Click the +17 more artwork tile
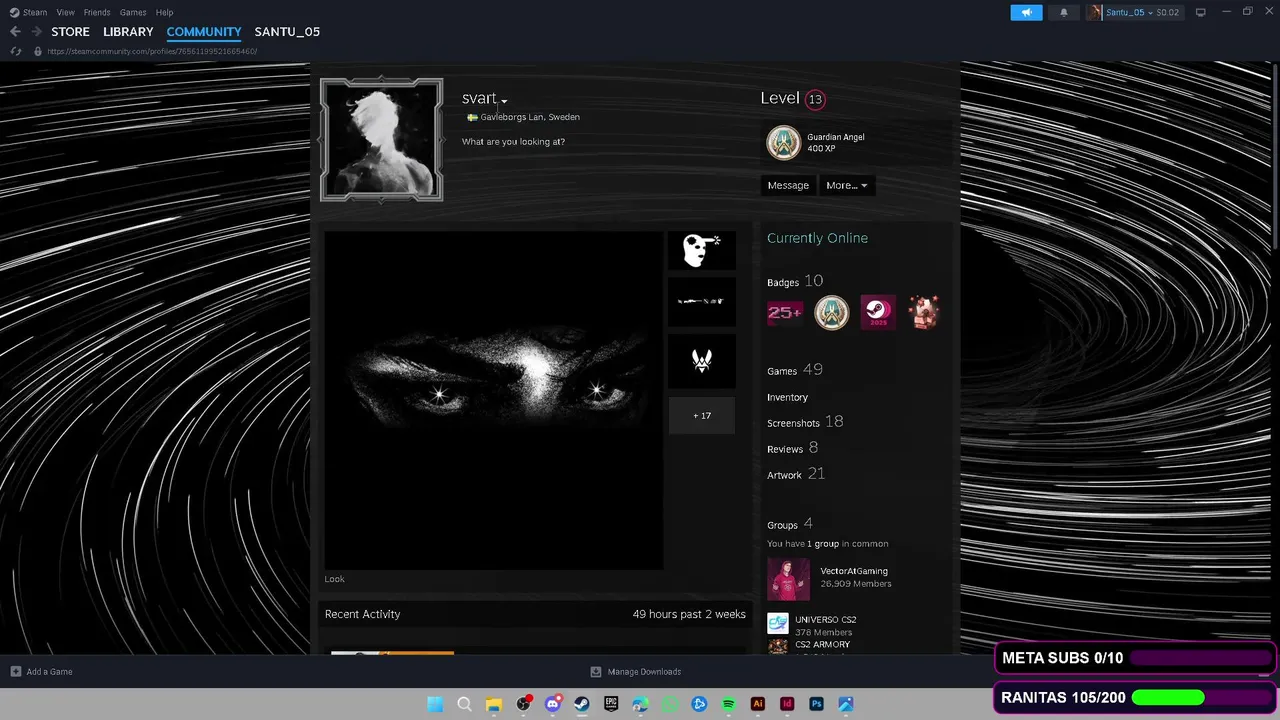1280x720 pixels. click(702, 416)
